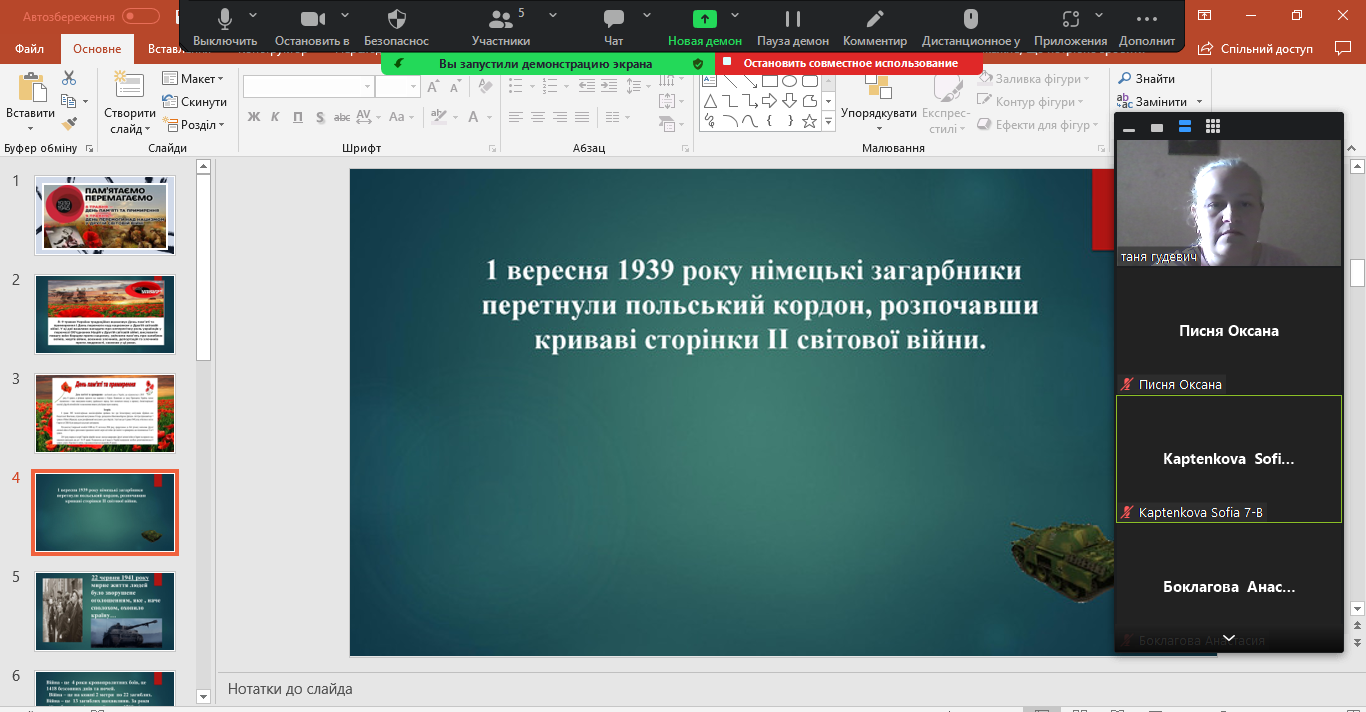Toggle center text alignment
The height and width of the screenshot is (712, 1366).
click(x=537, y=118)
